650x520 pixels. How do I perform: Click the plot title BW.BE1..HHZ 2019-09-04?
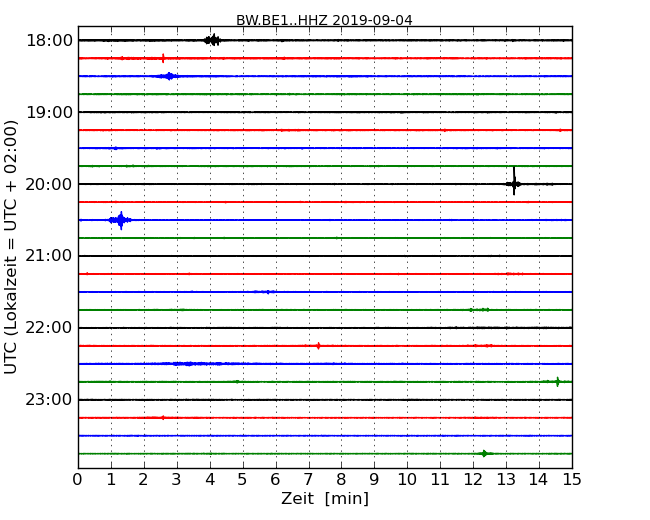324,20
